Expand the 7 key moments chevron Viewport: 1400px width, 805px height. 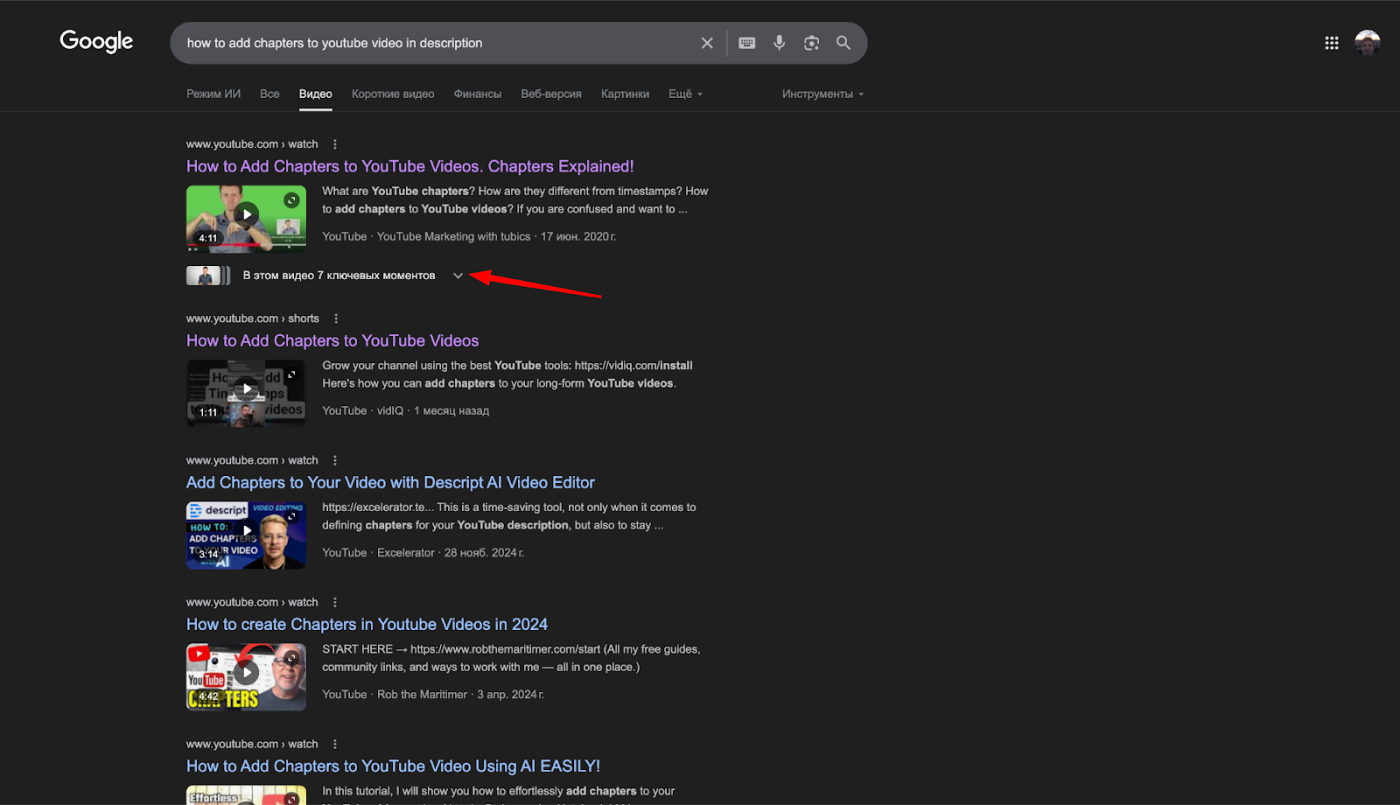click(x=458, y=275)
